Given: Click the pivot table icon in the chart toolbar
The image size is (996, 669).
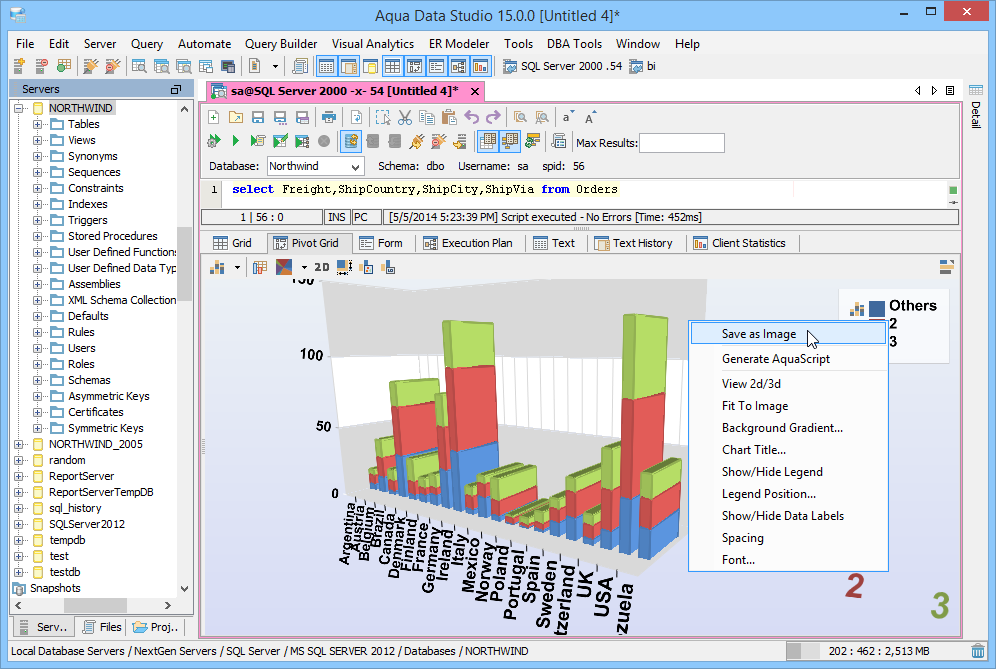Looking at the screenshot, I should click(259, 267).
